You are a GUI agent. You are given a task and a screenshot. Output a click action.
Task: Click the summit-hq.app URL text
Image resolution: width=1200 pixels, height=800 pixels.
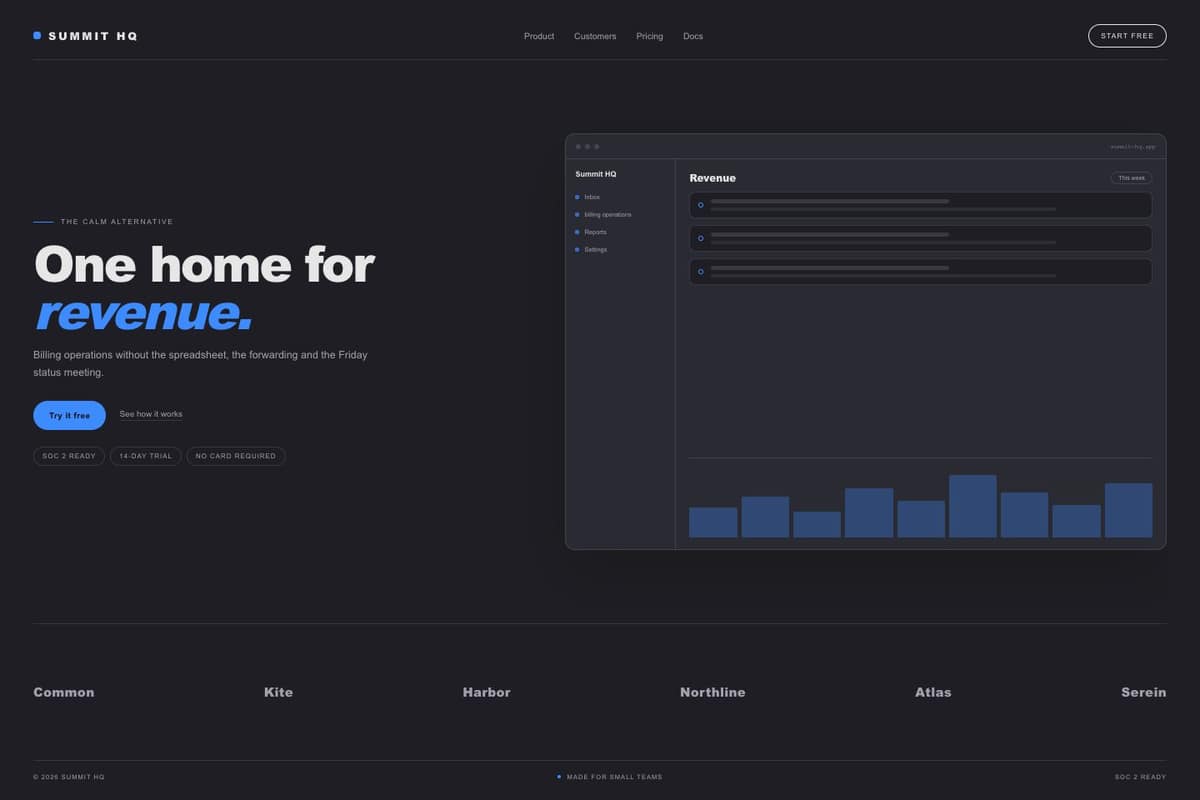click(x=1132, y=146)
